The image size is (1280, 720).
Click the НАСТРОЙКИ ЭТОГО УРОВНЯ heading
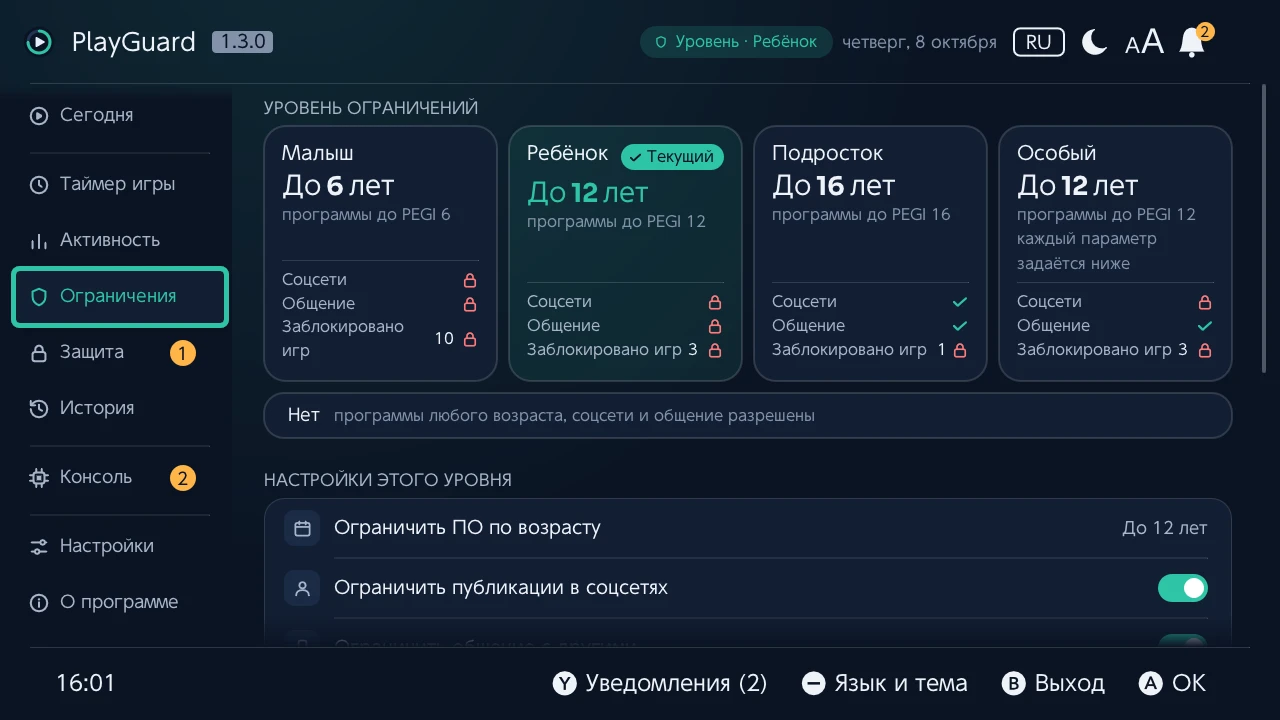pyautogui.click(x=388, y=480)
